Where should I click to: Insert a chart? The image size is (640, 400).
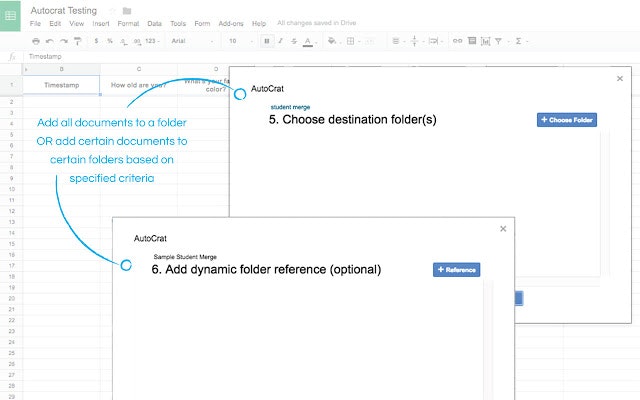coord(485,41)
